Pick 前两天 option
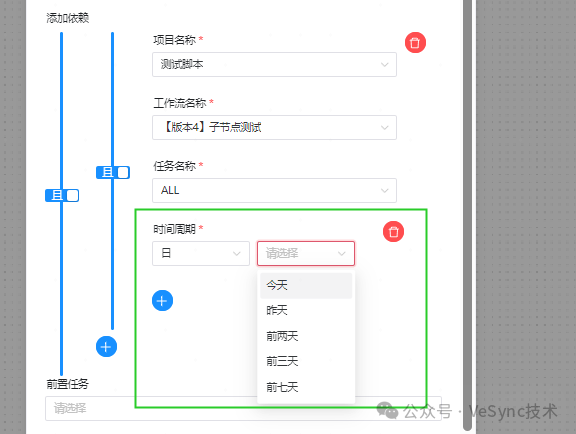 tap(306, 336)
